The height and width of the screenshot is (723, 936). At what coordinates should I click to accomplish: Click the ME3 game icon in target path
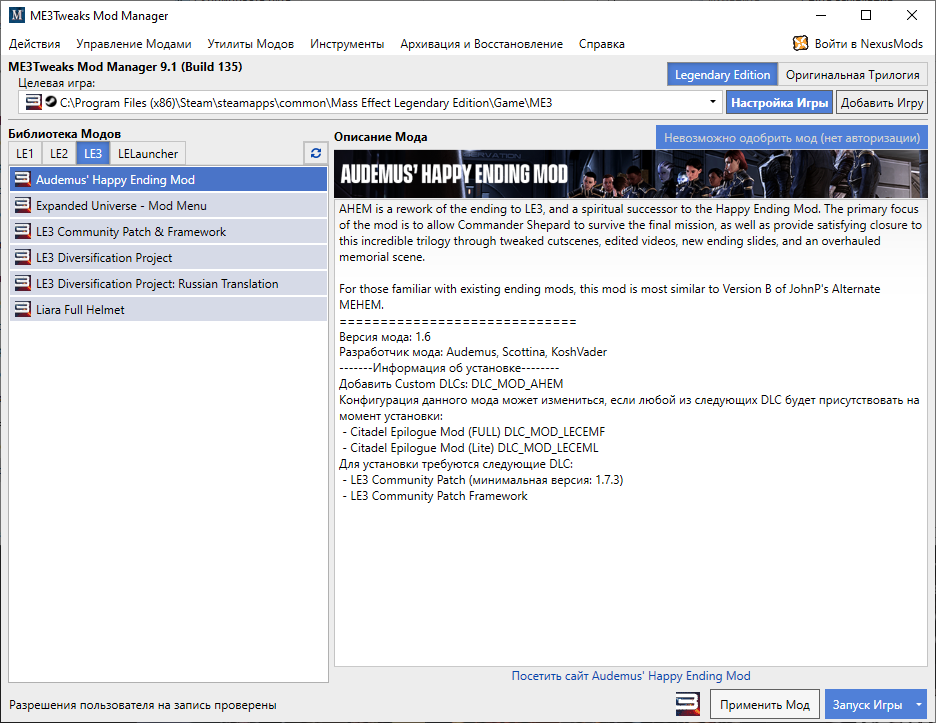(x=34, y=102)
